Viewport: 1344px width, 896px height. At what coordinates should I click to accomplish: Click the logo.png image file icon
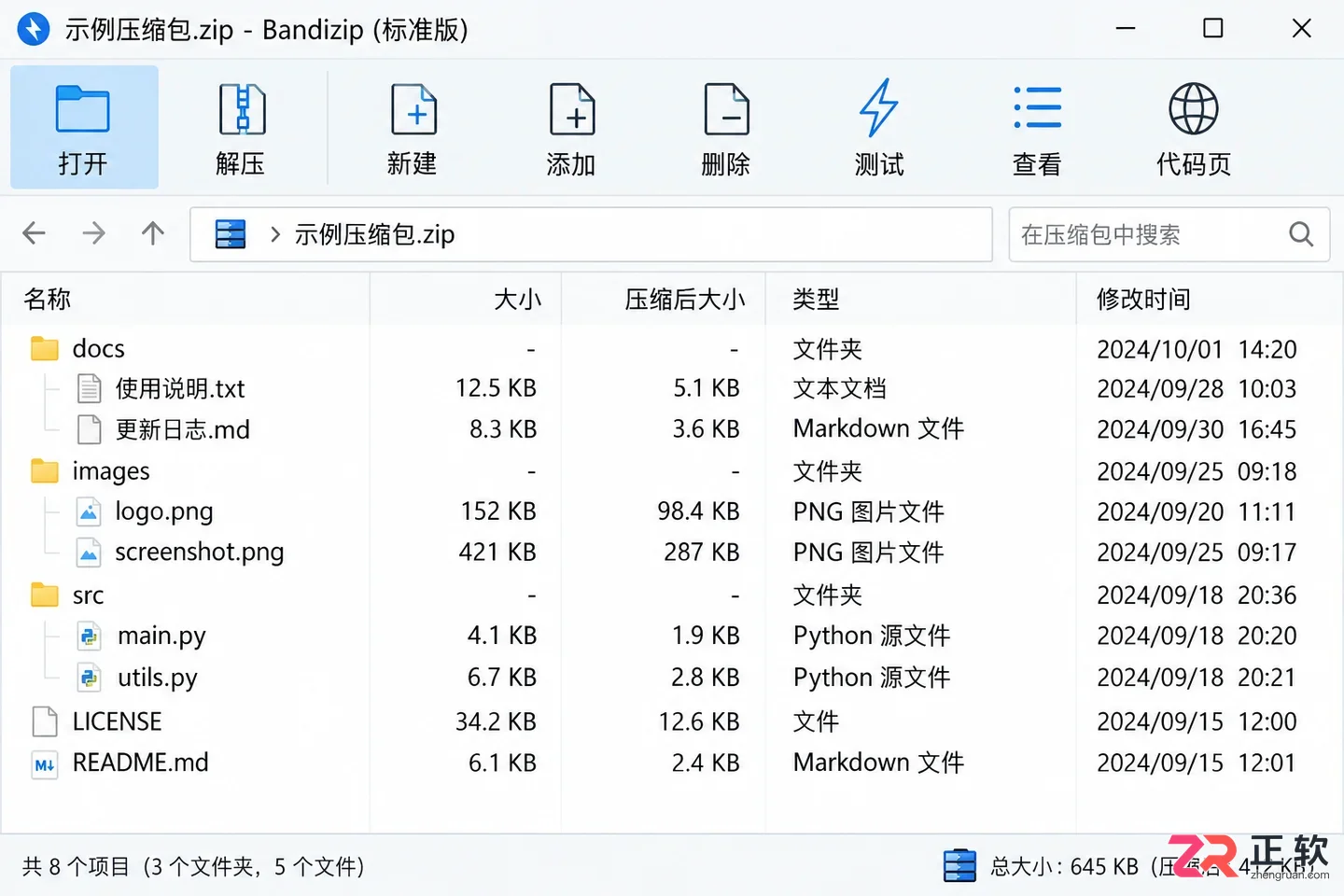pos(89,511)
